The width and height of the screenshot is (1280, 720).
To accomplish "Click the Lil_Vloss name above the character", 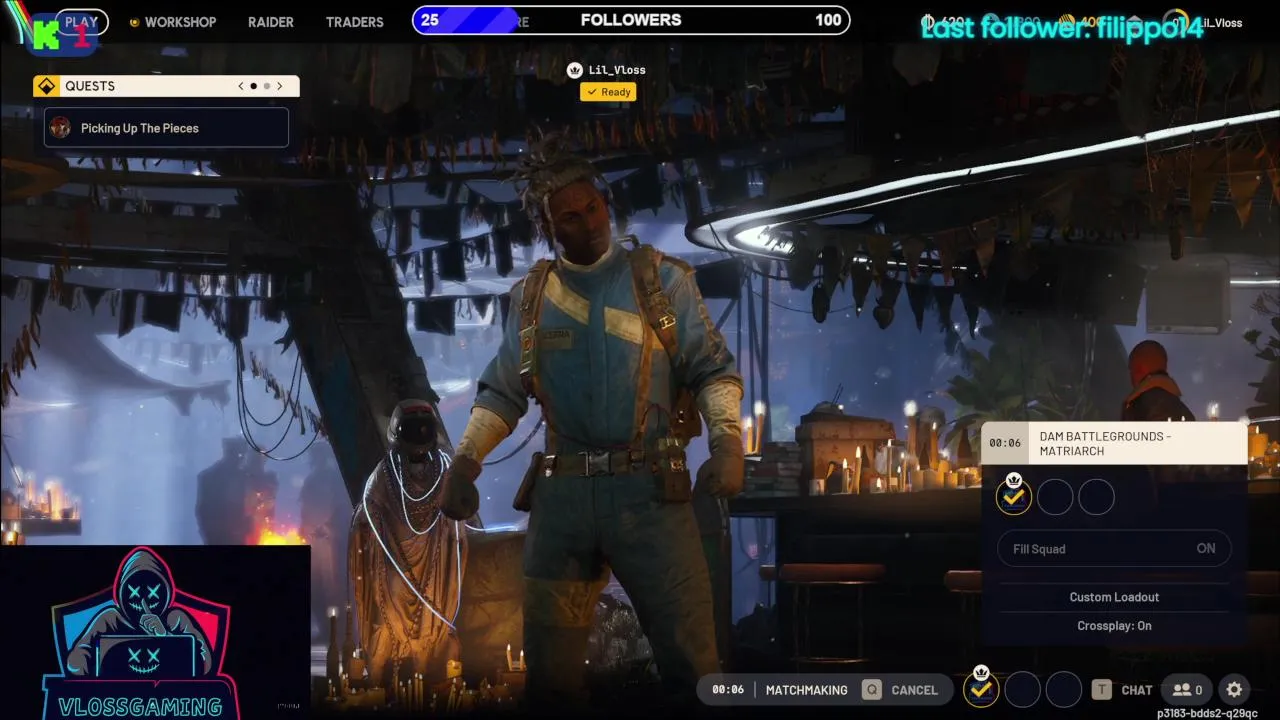I will (617, 70).
